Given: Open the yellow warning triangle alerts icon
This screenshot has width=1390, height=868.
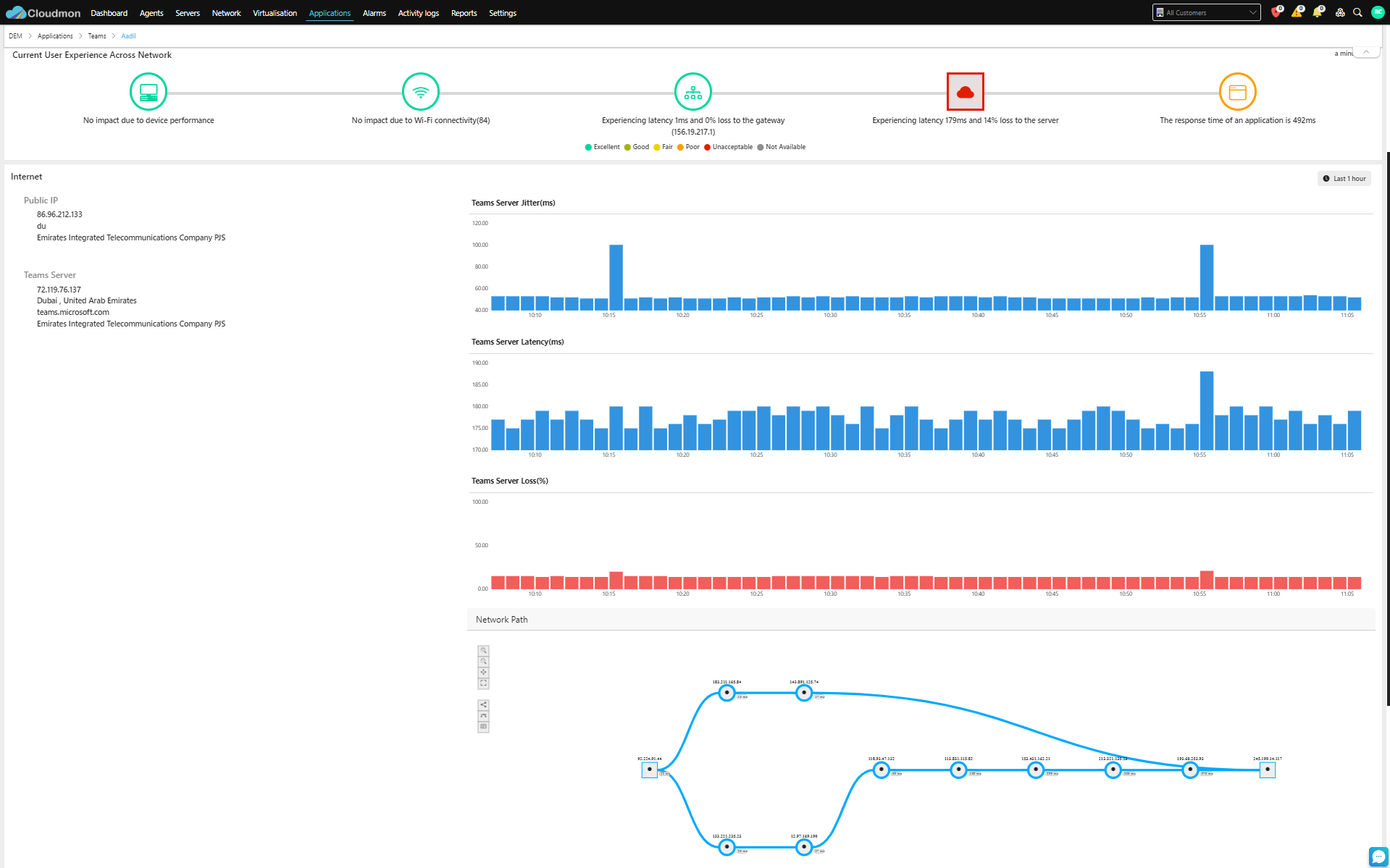Looking at the screenshot, I should [x=1297, y=12].
